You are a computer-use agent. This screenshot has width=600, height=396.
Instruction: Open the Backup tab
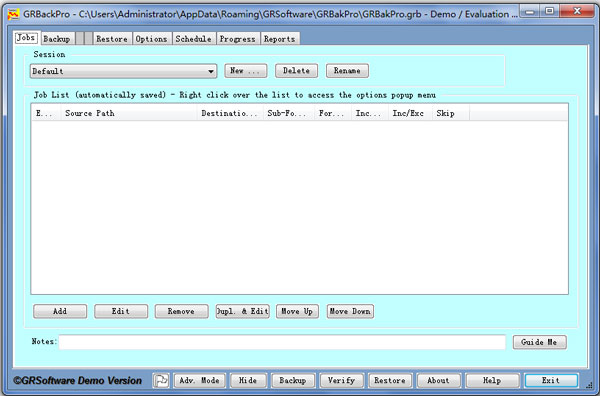(x=57, y=39)
